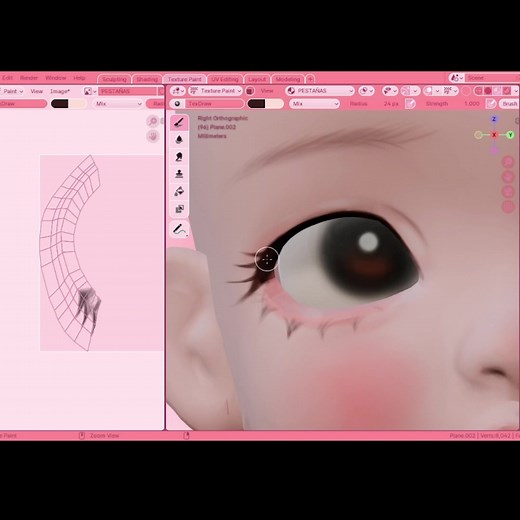Click the Scene selector icon
The image size is (520, 520).
coord(456,78)
